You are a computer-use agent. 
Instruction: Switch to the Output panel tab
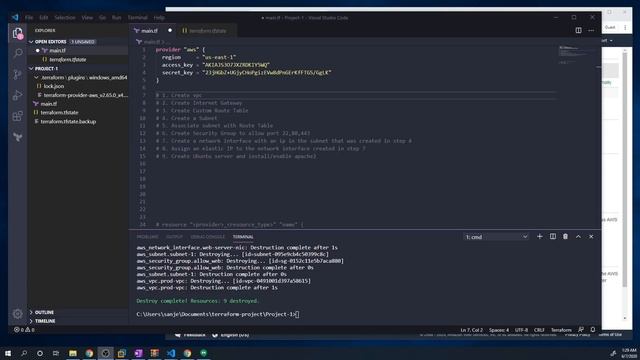pos(174,237)
